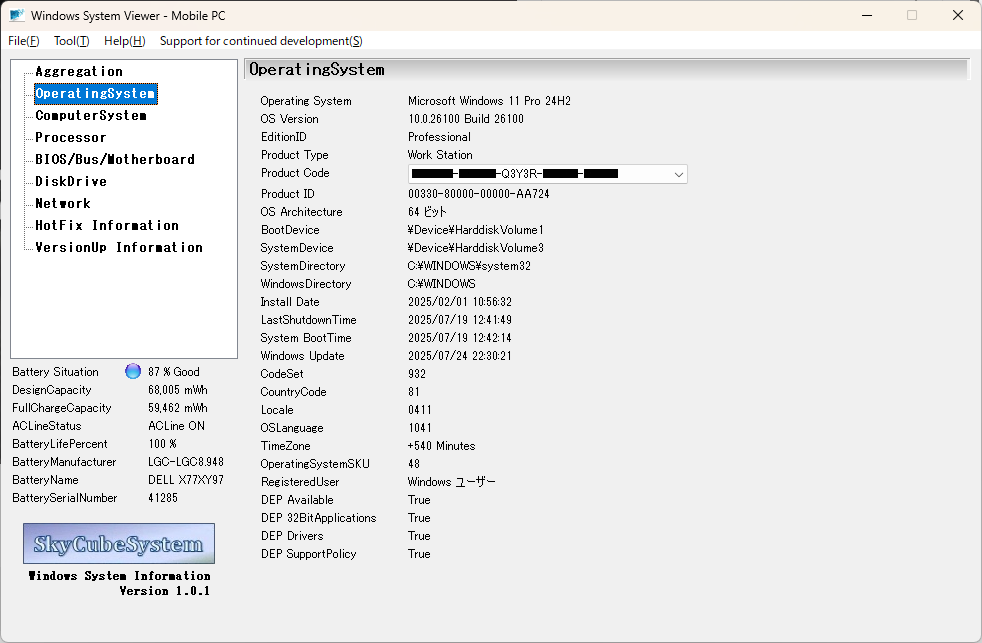
Task: Click the WindowsDirectory label
Action: pyautogui.click(x=306, y=284)
